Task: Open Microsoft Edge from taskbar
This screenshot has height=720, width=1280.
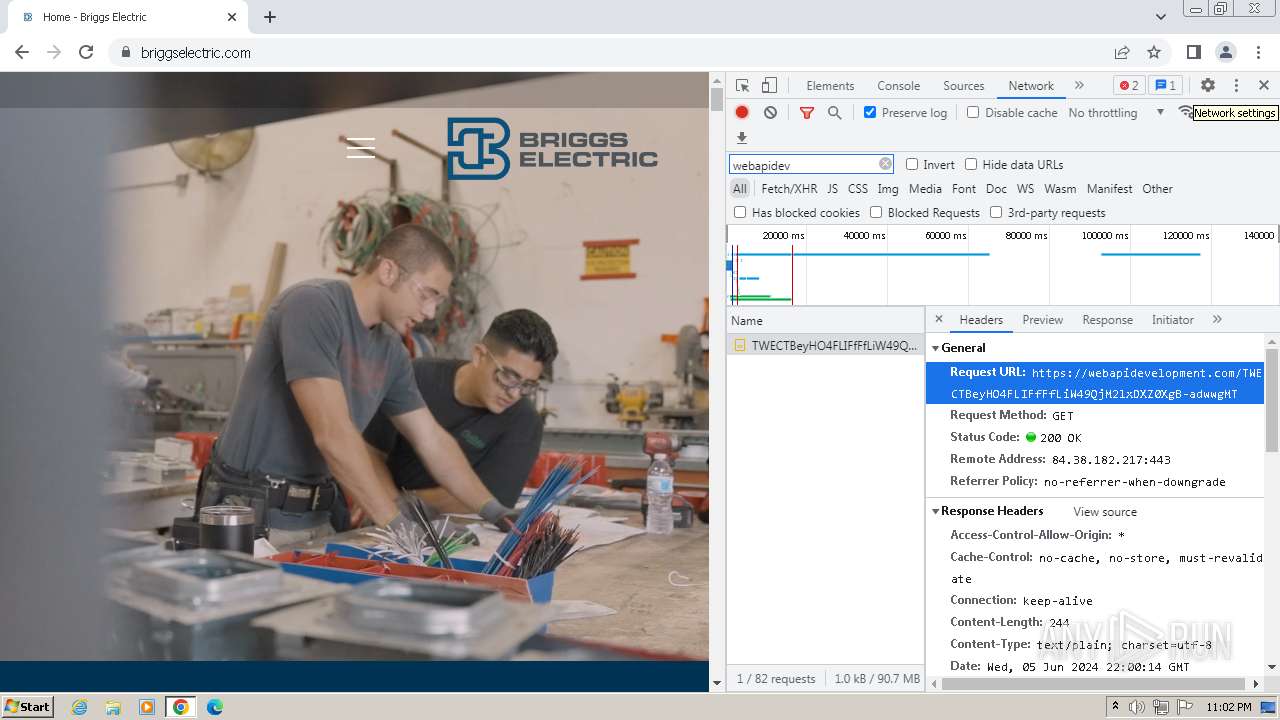Action: click(x=214, y=707)
